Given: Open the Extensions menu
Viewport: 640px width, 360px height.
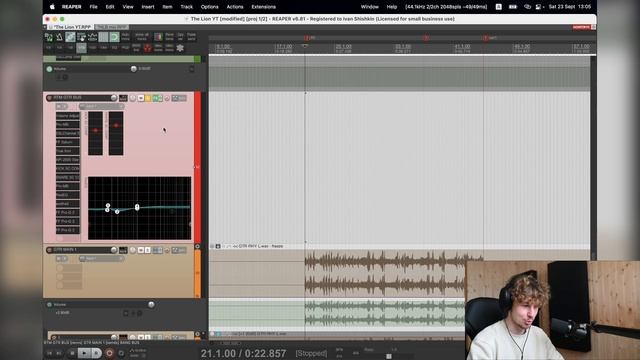Looking at the screenshot, I should (263, 7).
